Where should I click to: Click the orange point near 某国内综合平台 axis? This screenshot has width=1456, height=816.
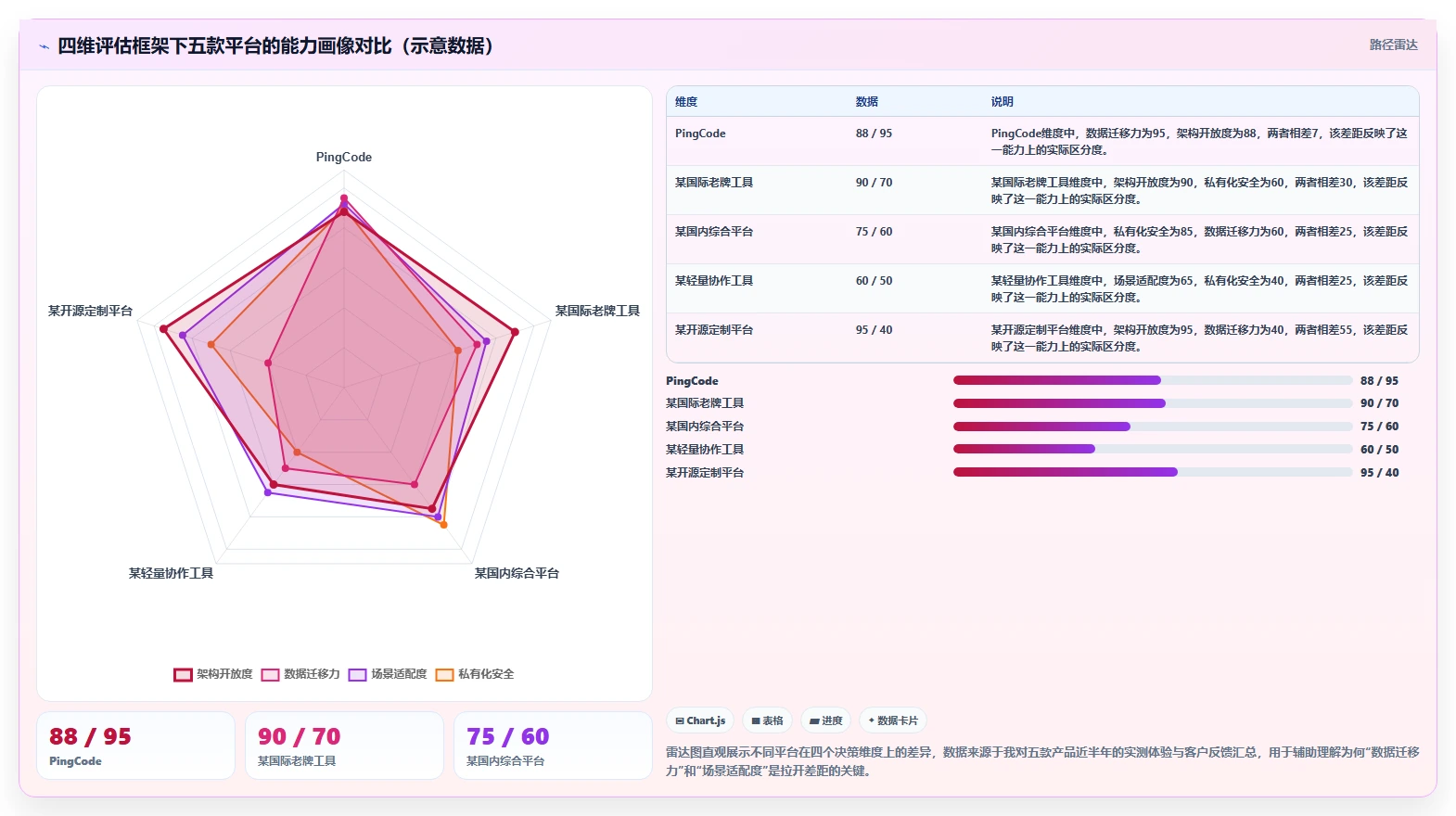coord(443,525)
